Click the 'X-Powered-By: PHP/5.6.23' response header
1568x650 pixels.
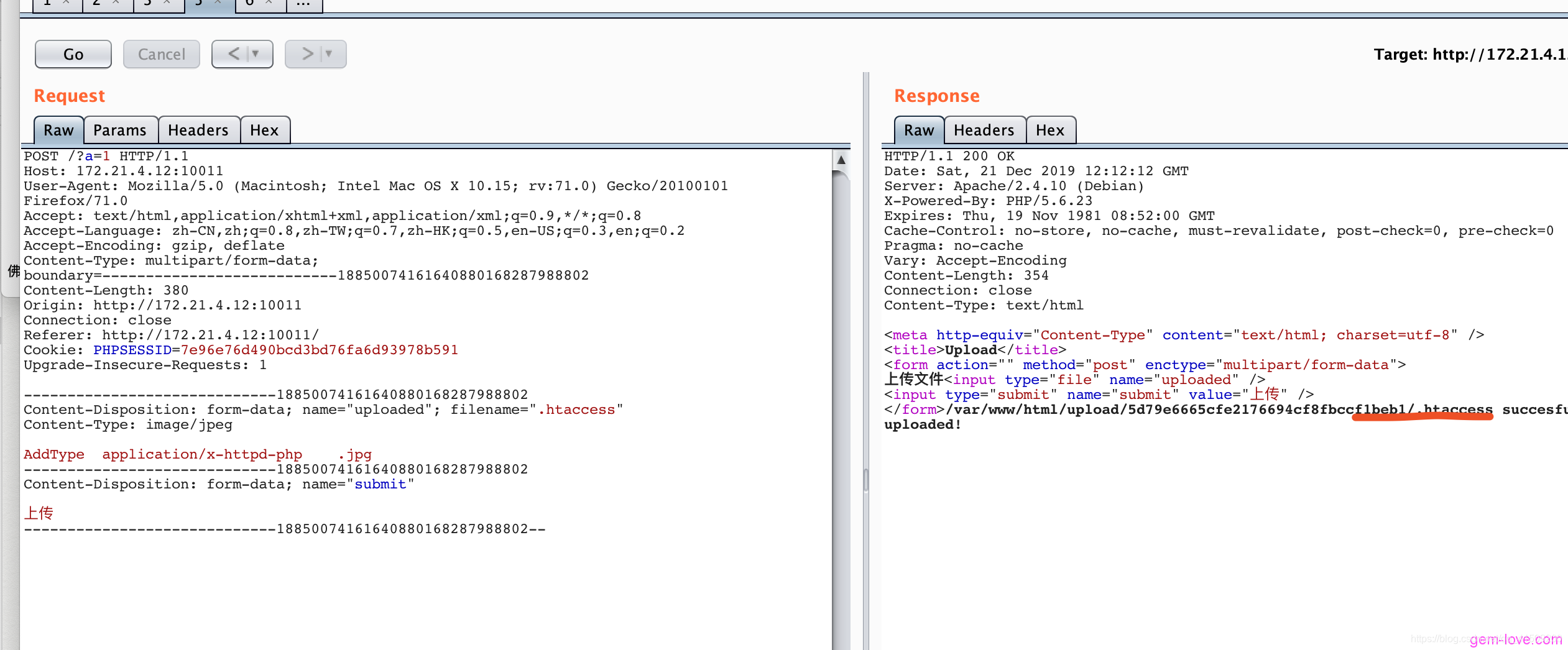coord(988,201)
